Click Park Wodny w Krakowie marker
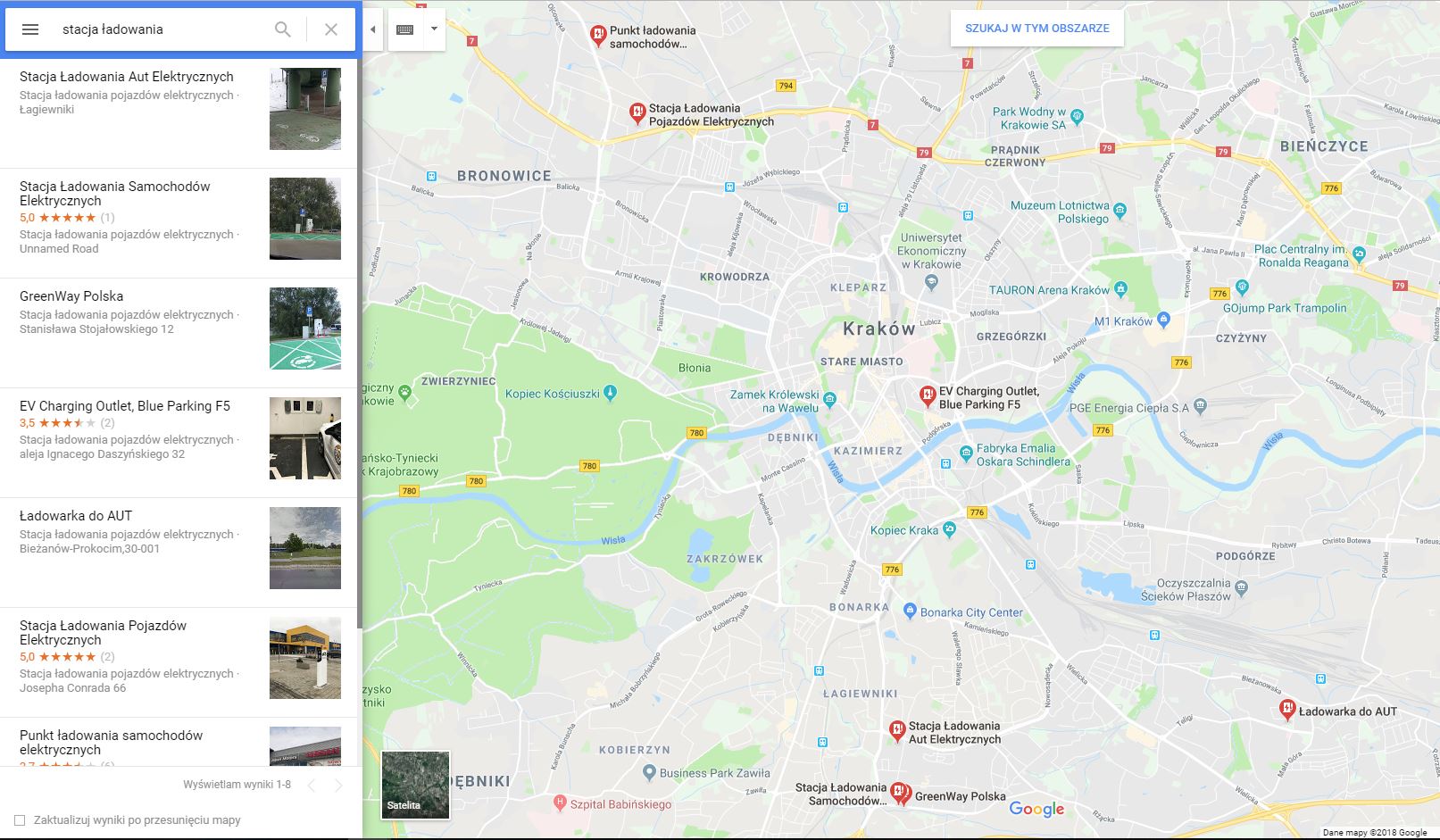Image resolution: width=1440 pixels, height=840 pixels. tap(1077, 115)
